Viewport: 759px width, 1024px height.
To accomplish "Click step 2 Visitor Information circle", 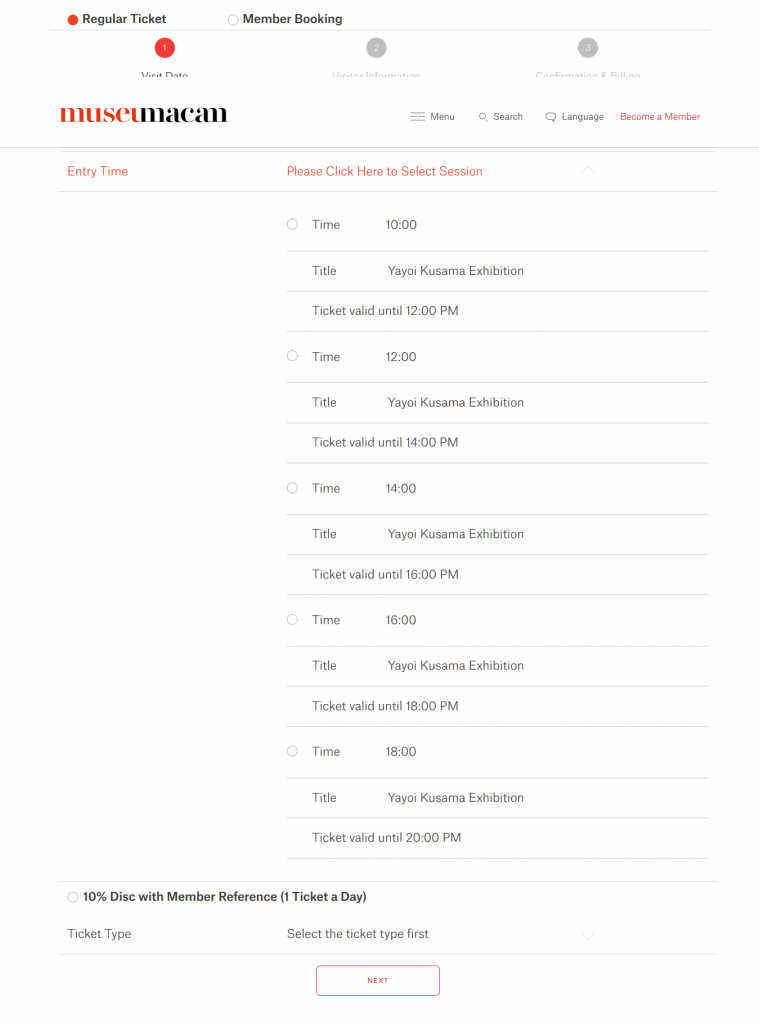I will [x=376, y=47].
